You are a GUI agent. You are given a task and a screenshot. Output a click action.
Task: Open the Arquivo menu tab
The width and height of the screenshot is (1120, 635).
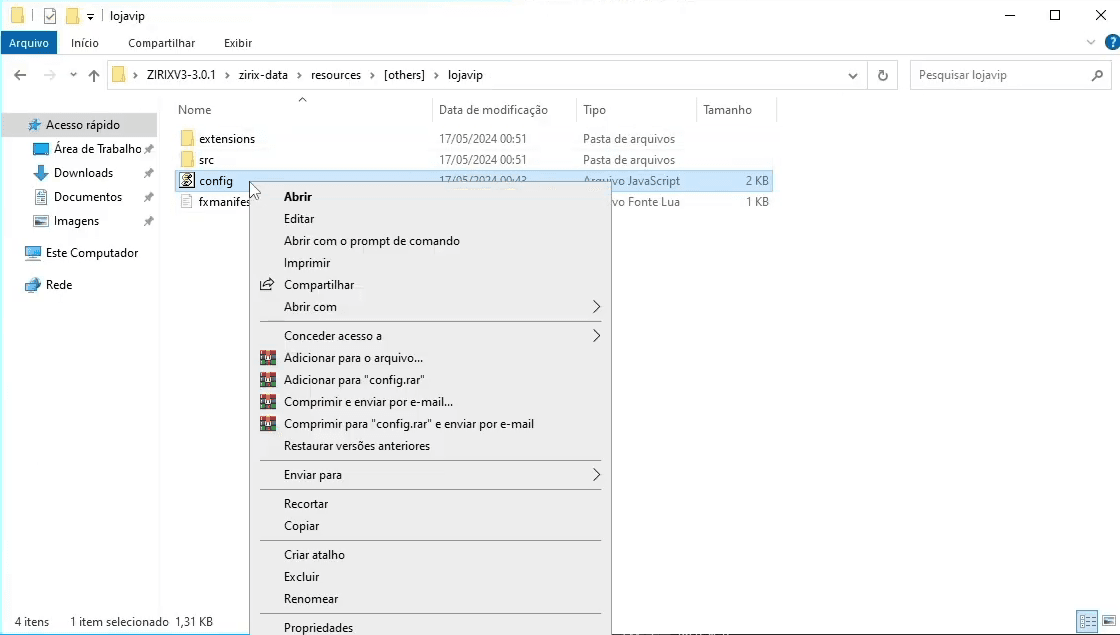point(29,43)
